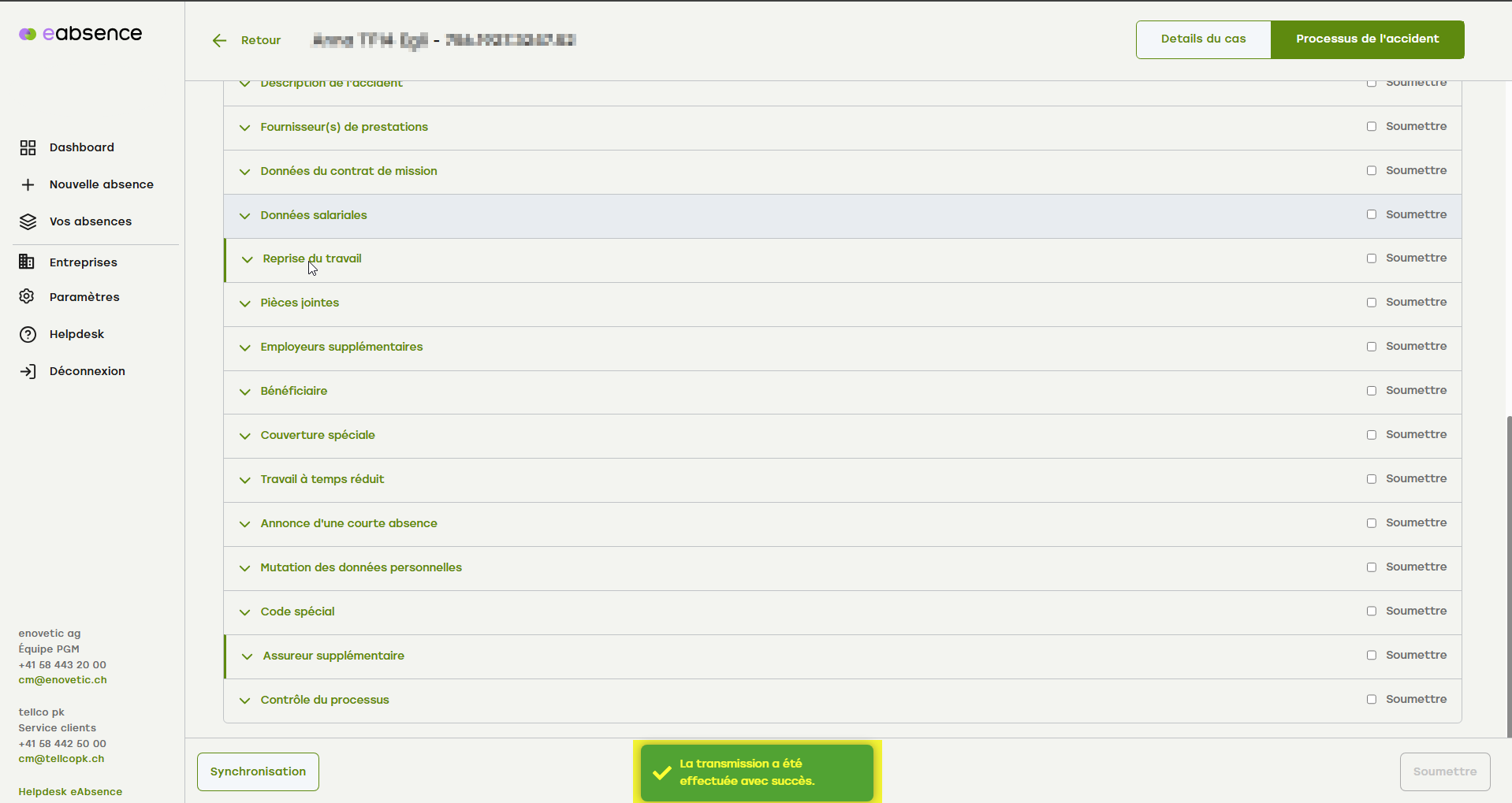Click the eabsence logo at top left
The image size is (1512, 803).
tap(80, 33)
